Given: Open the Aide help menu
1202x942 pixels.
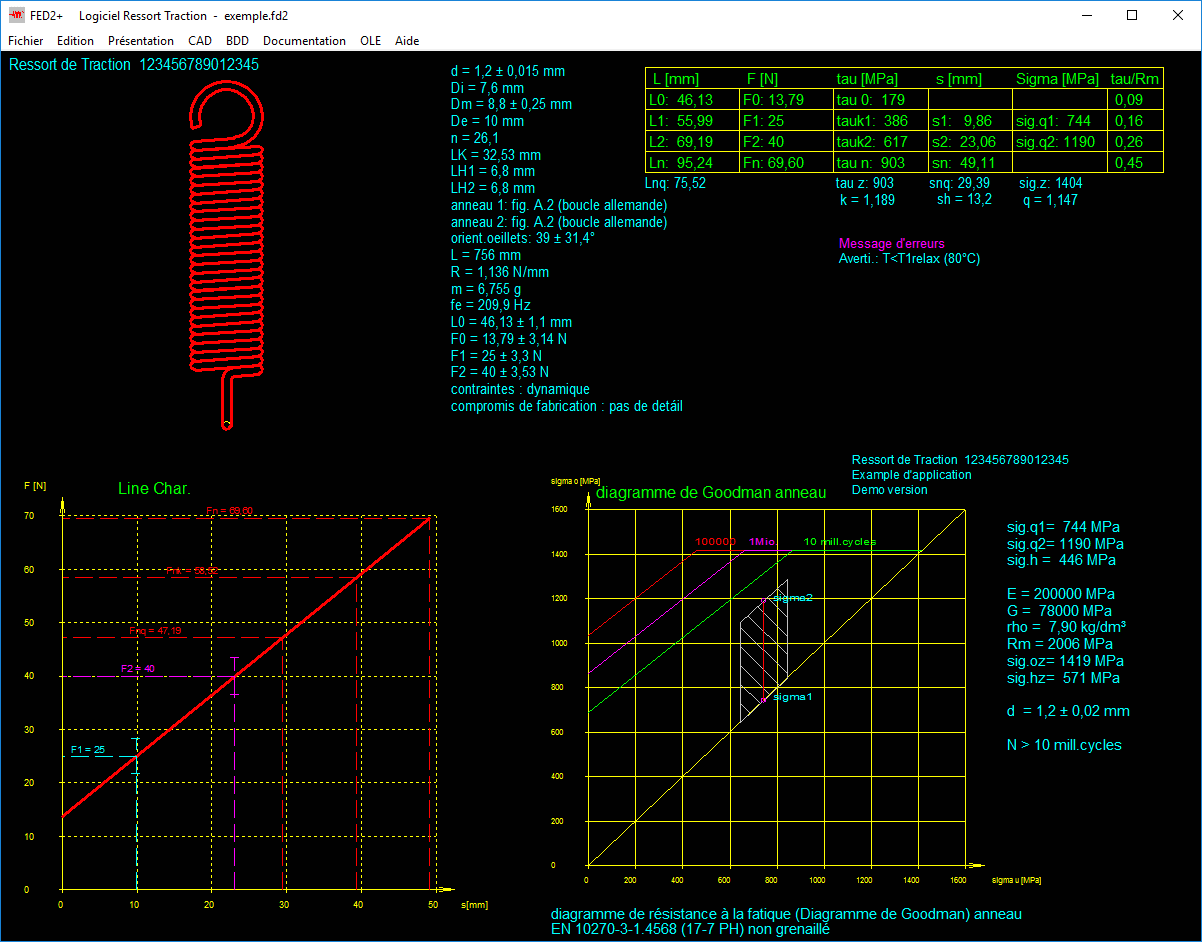Looking at the screenshot, I should pos(407,41).
